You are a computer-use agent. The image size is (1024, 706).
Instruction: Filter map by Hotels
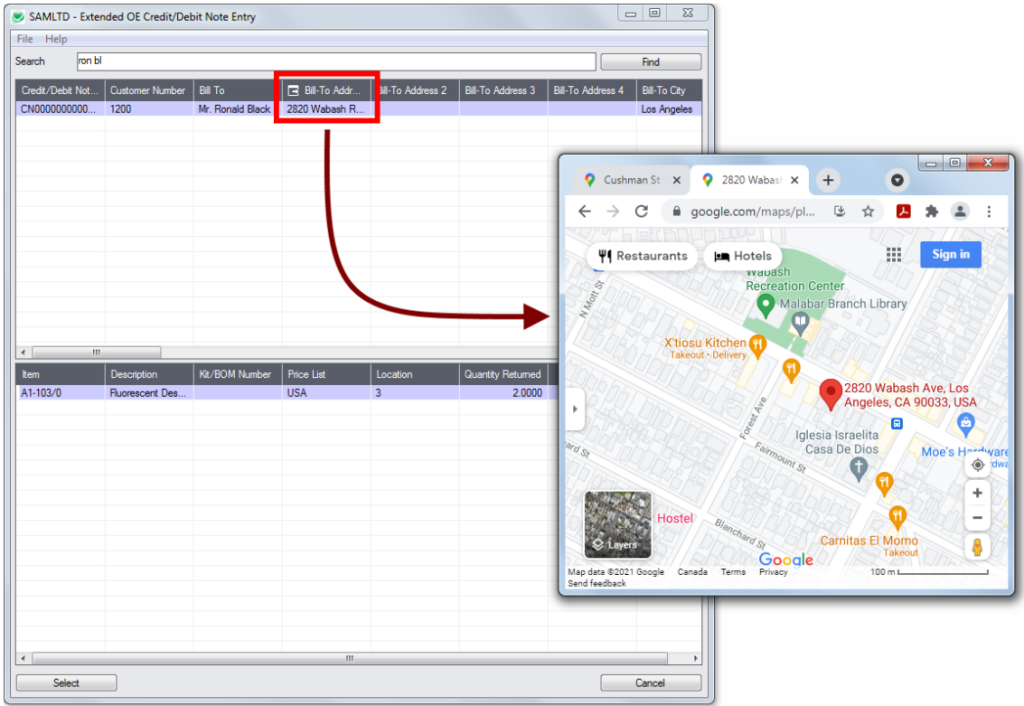[743, 256]
